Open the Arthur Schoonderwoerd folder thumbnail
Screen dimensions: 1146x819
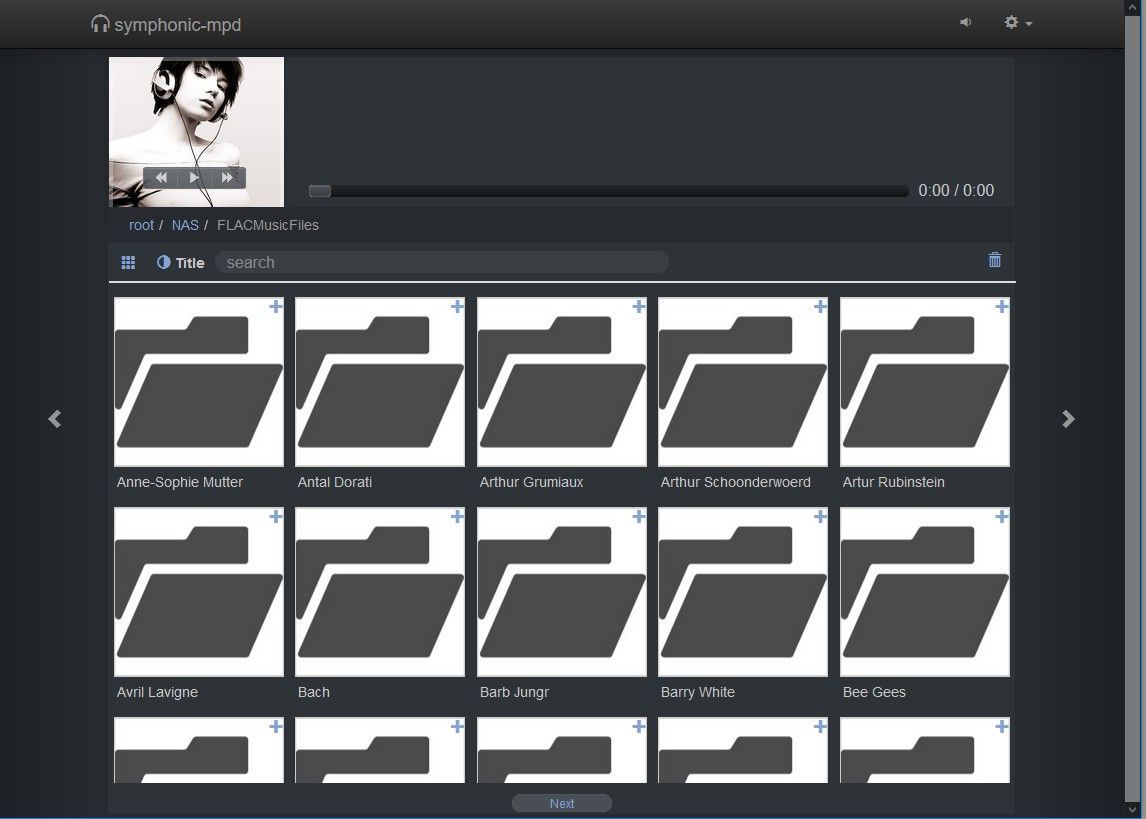pos(743,382)
